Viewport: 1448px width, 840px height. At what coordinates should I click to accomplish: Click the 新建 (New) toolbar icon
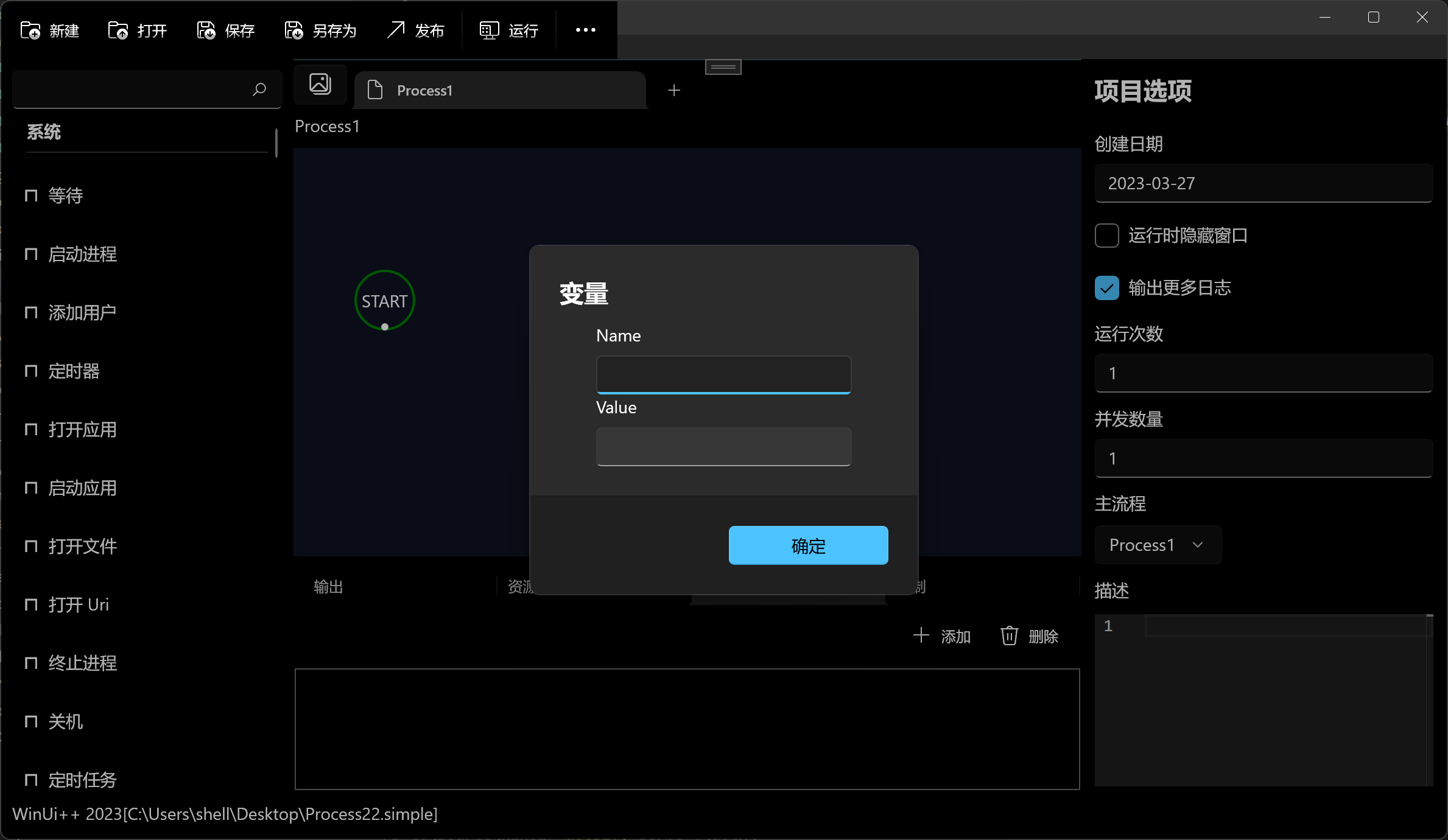click(30, 30)
